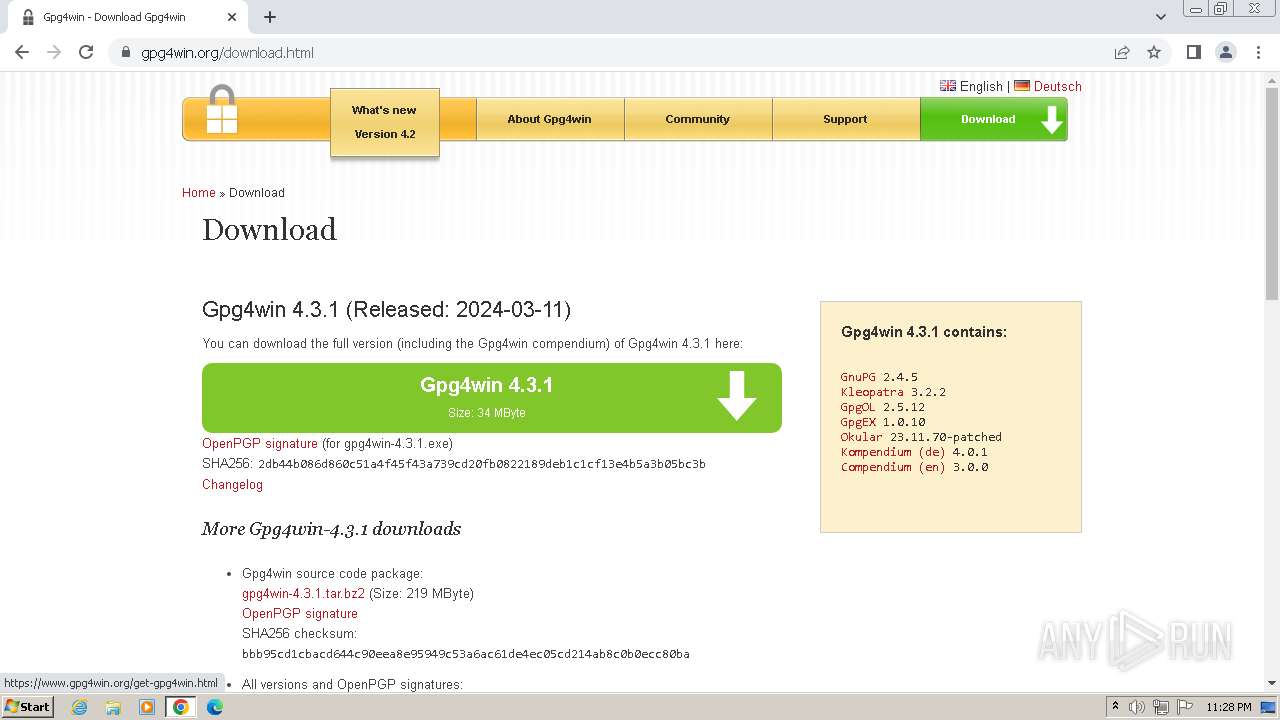Open the Action Center flag icon
This screenshot has width=1280, height=720.
click(x=1184, y=707)
